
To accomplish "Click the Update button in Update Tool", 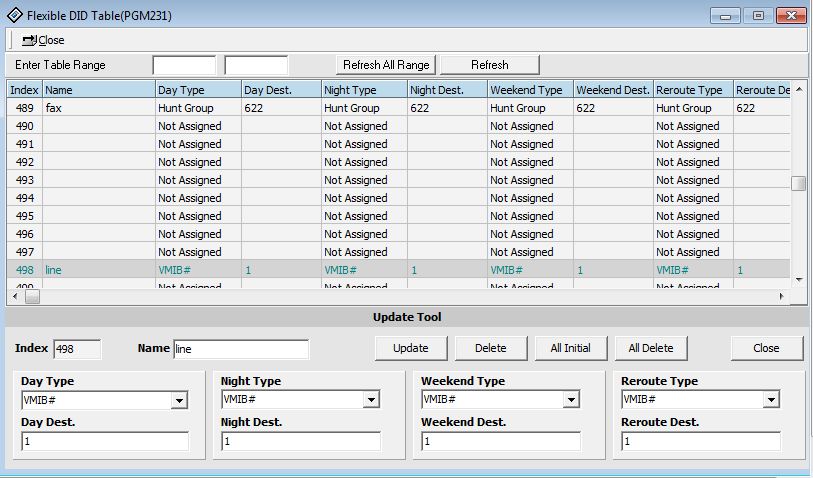I will tap(410, 348).
